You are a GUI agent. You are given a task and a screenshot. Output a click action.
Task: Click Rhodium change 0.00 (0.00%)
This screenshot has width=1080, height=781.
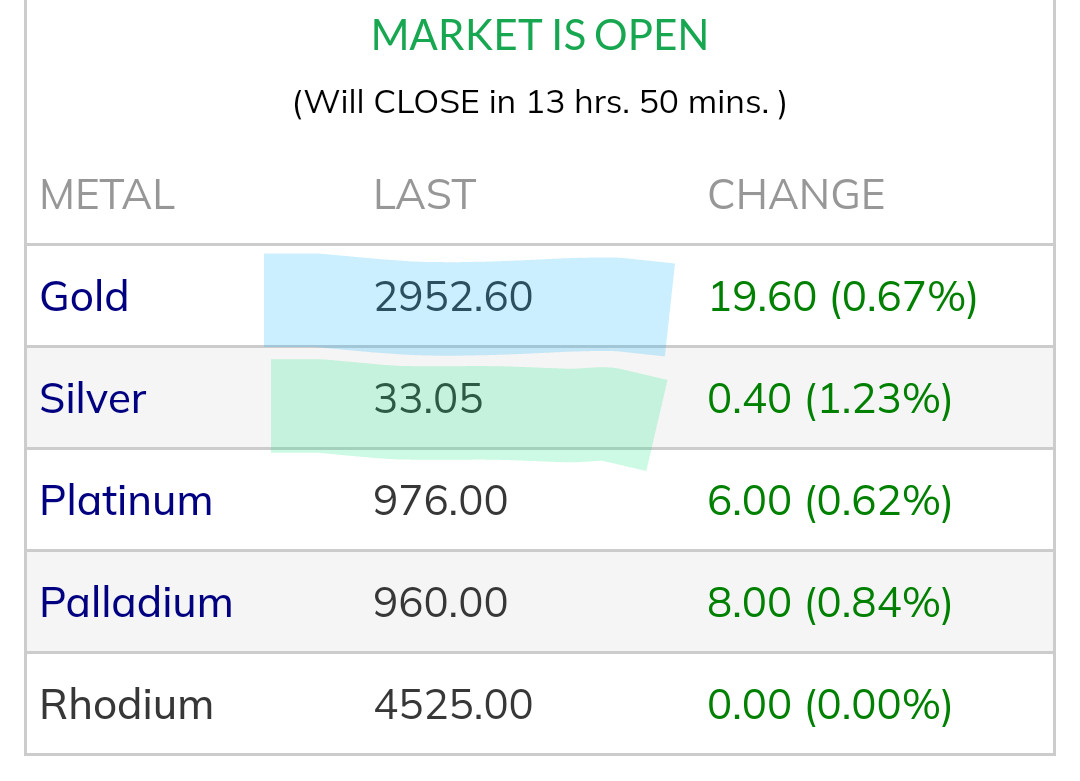[829, 705]
